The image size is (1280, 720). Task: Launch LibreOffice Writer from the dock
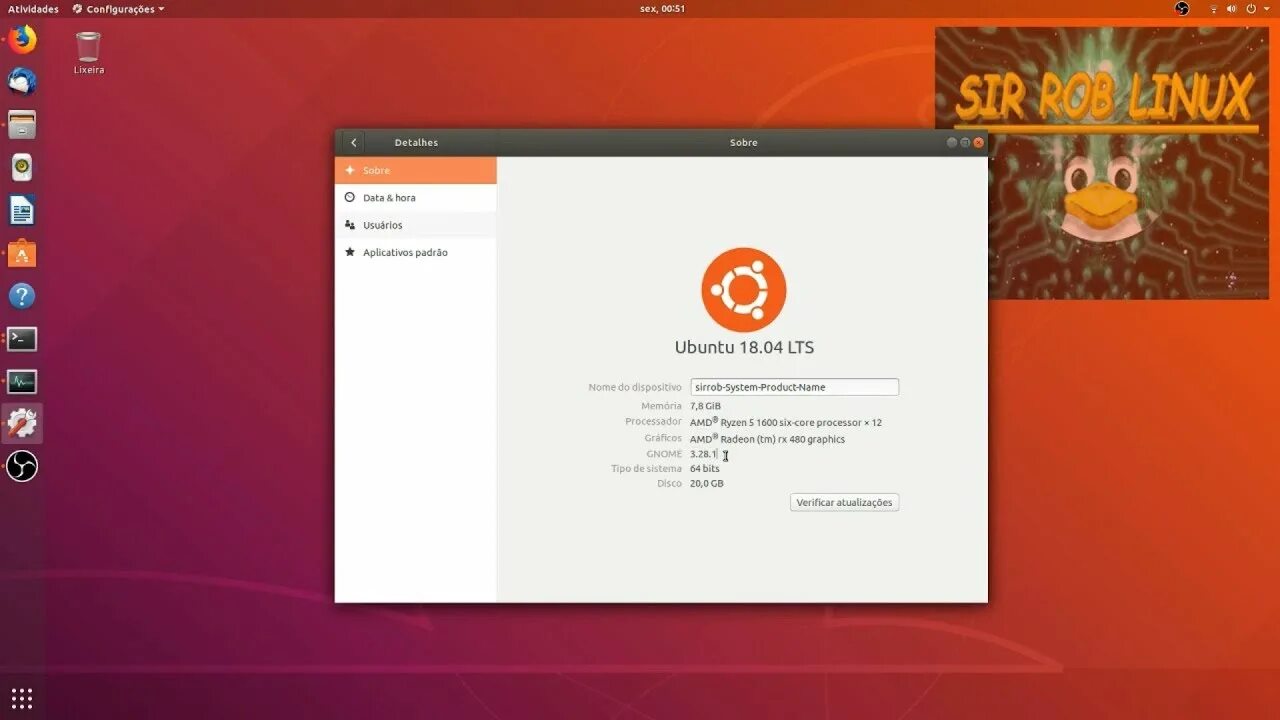coord(22,210)
